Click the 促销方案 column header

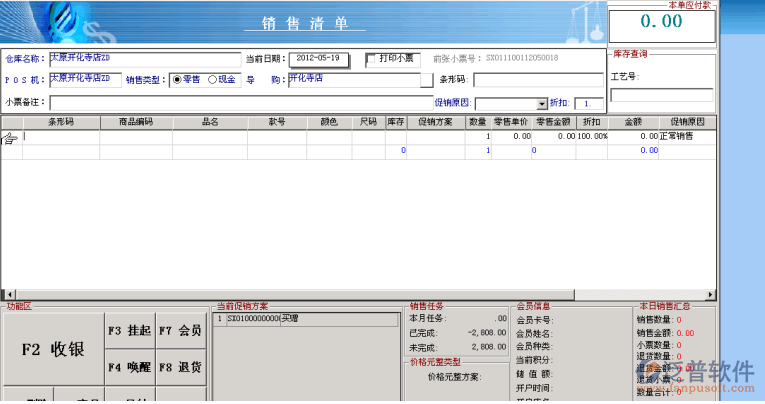(x=436, y=122)
